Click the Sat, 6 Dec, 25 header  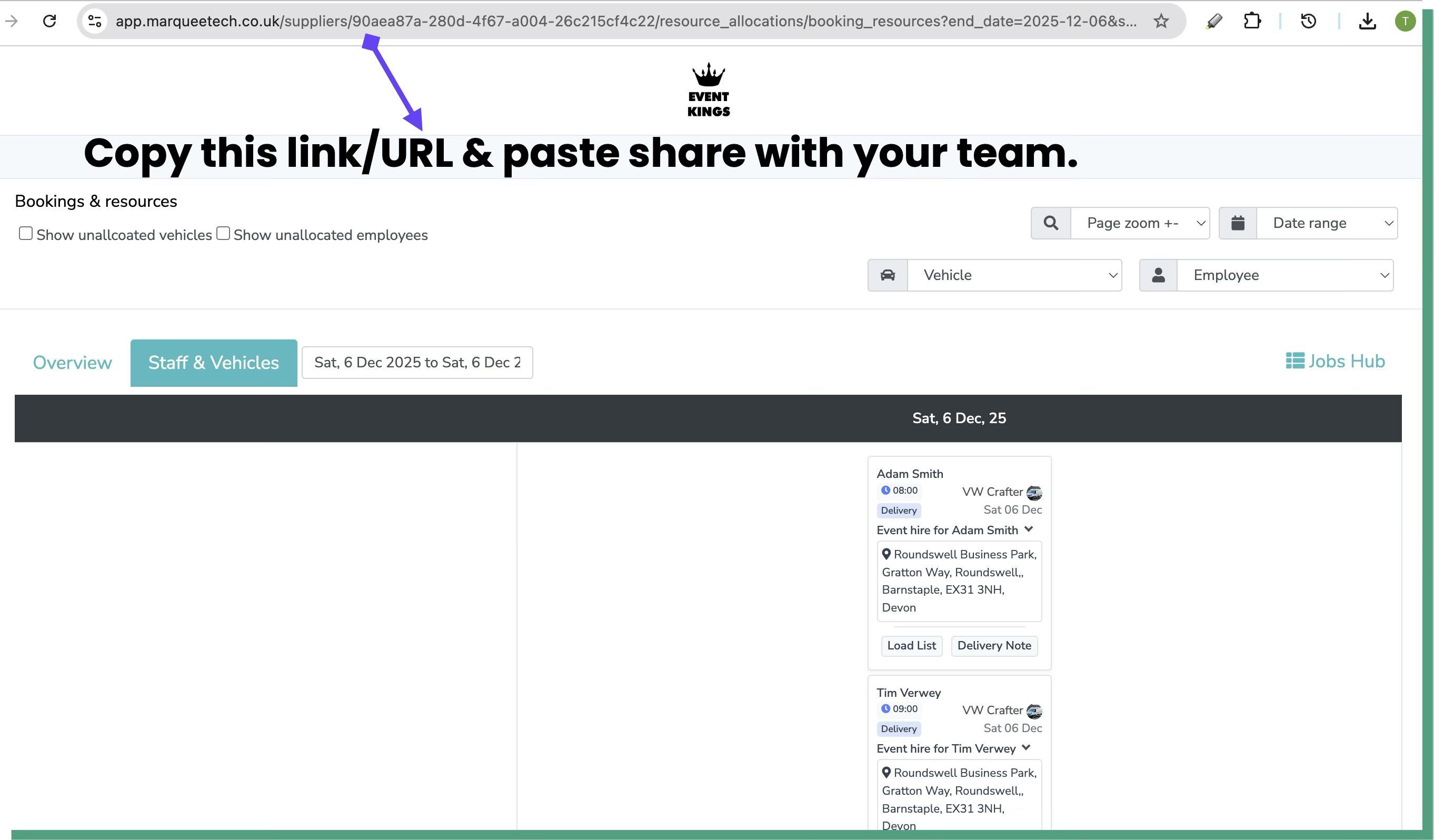point(959,418)
